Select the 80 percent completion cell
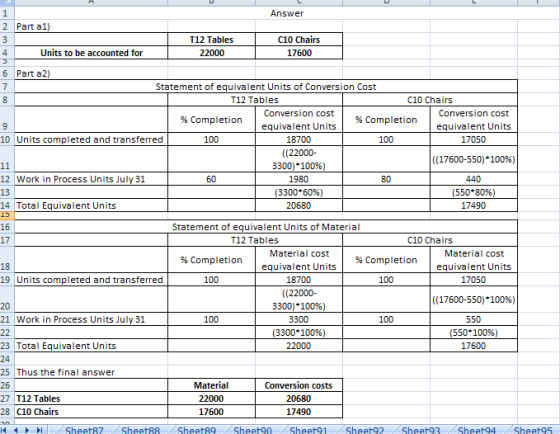The width and height of the screenshot is (560, 434). [x=386, y=179]
